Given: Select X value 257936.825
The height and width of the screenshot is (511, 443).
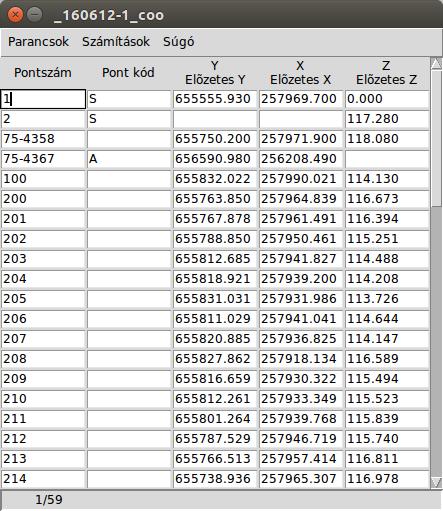Looking at the screenshot, I should [x=301, y=339].
